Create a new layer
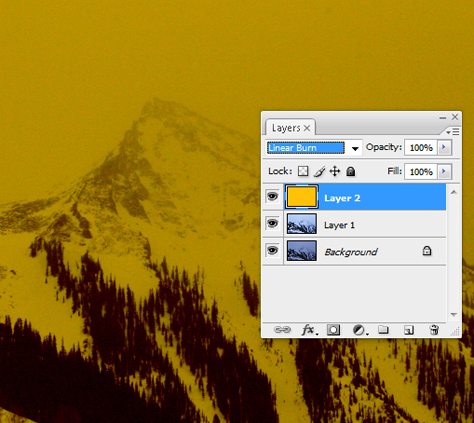The image size is (474, 423). coord(409,330)
